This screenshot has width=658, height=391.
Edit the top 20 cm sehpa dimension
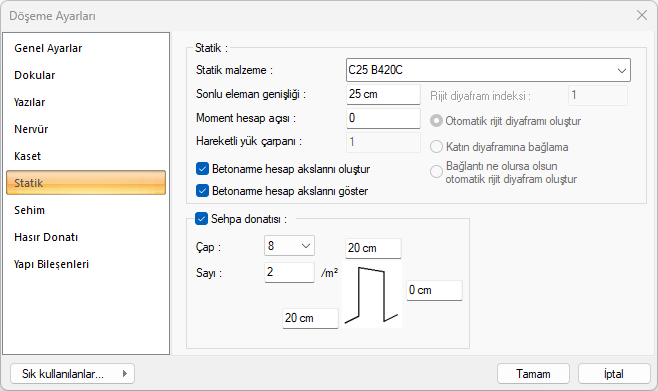(373, 248)
